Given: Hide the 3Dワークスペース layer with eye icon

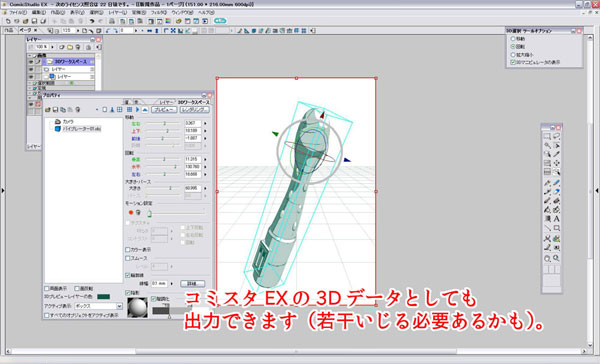Looking at the screenshot, I should click(x=31, y=62).
